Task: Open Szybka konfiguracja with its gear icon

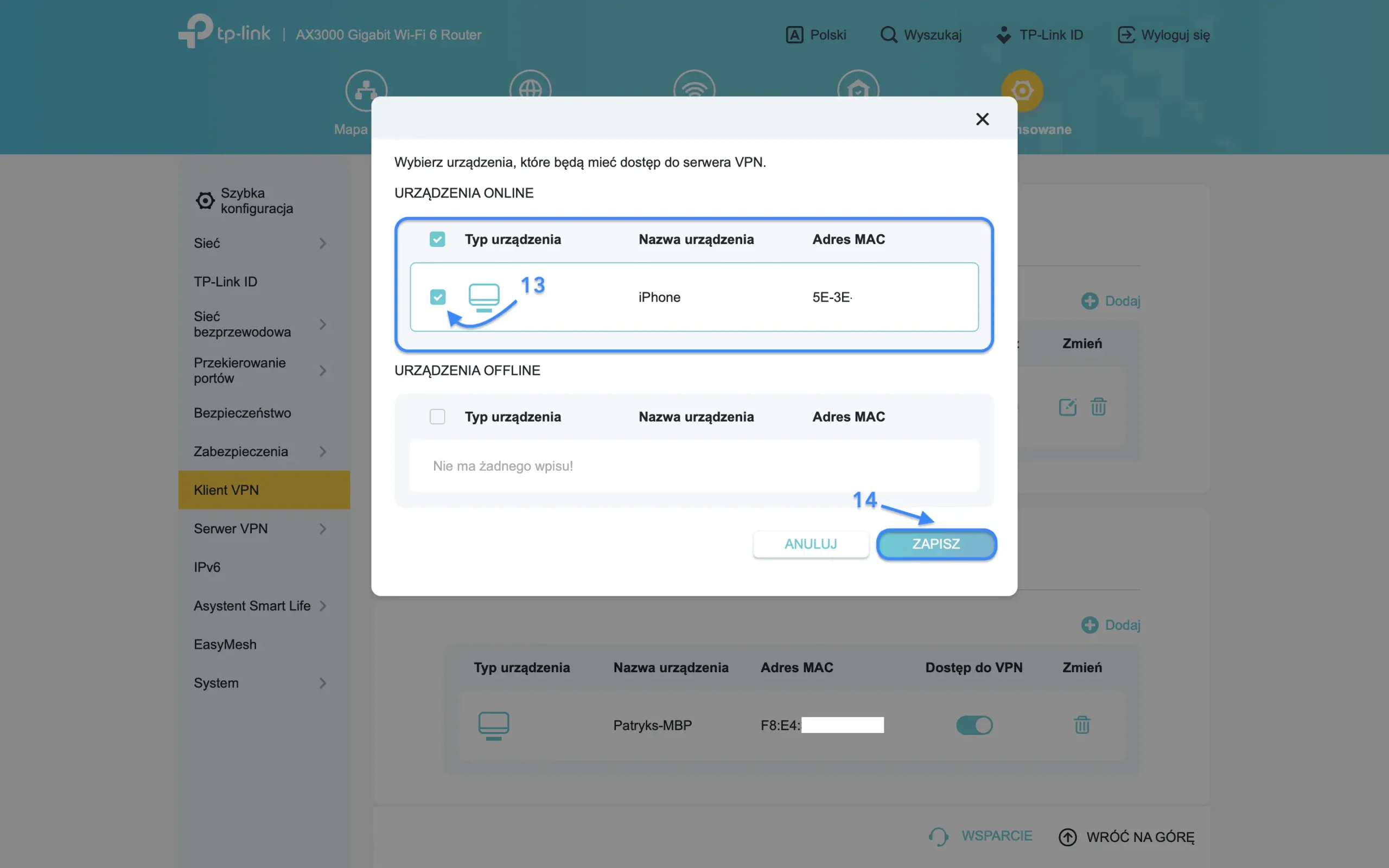Action: coord(206,200)
